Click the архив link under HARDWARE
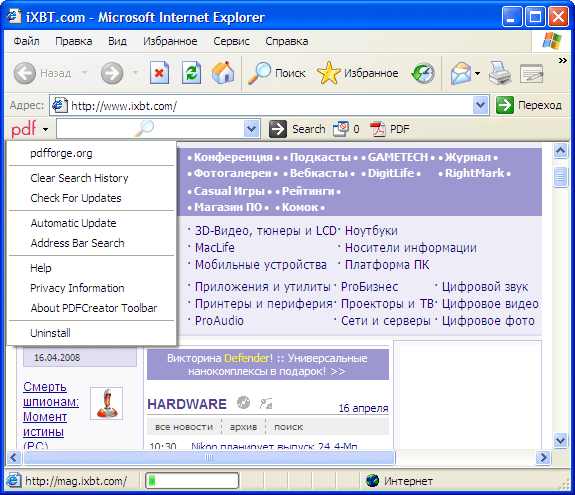This screenshot has width=575, height=495. [x=243, y=427]
